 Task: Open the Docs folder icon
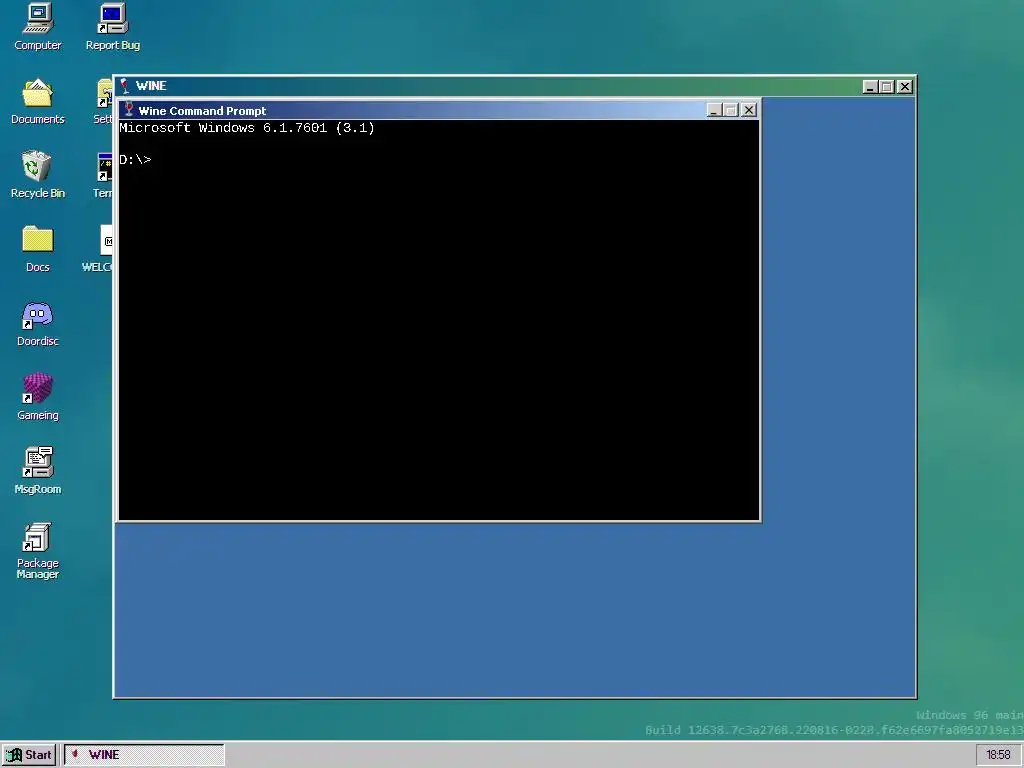[37, 249]
